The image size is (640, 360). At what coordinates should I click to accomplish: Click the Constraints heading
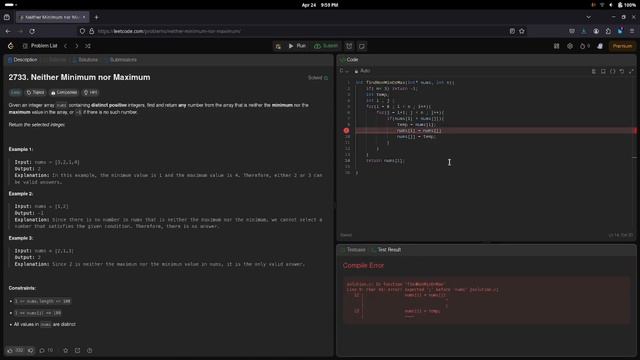(22, 288)
